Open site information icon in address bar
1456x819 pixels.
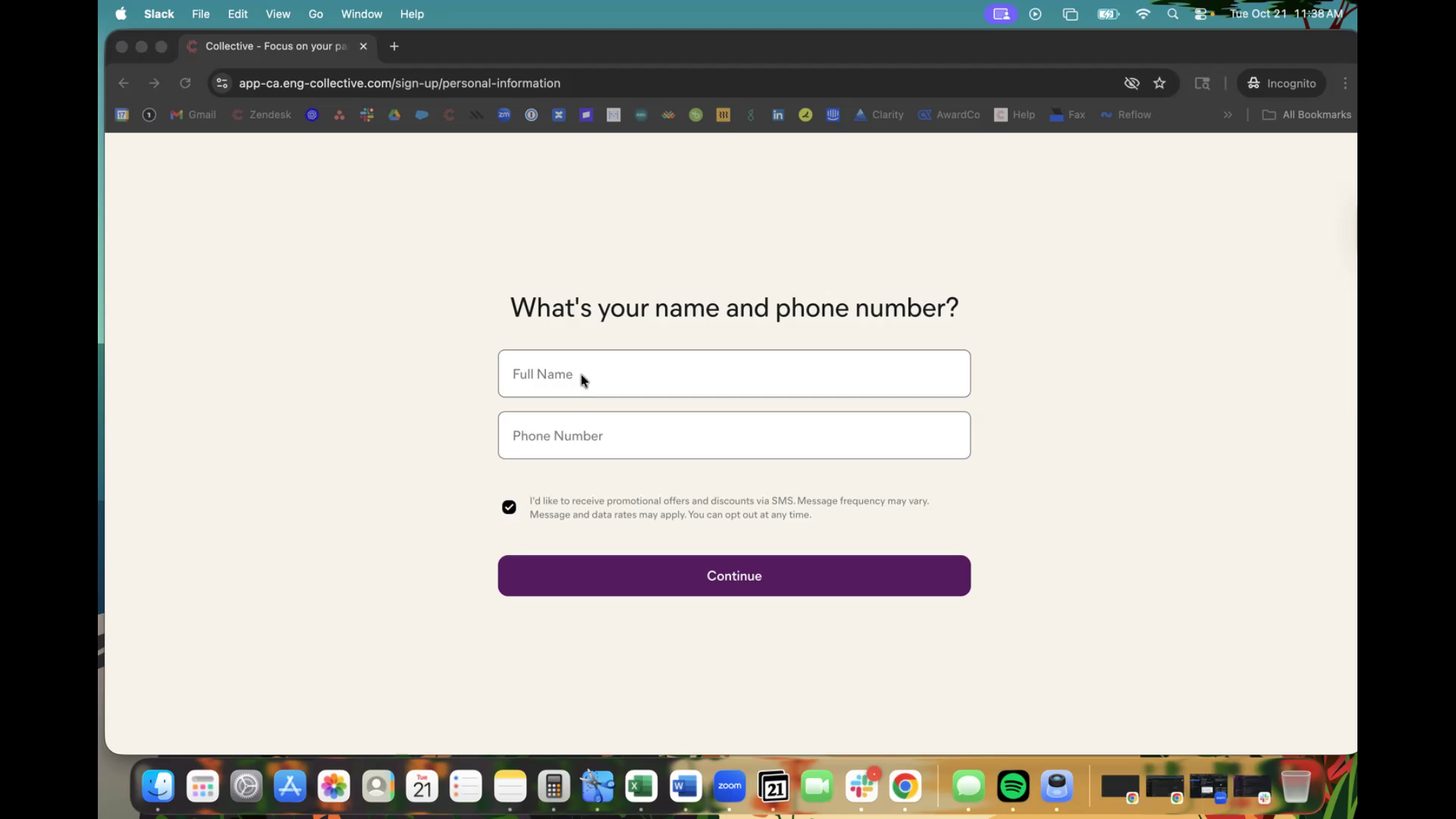pos(222,83)
